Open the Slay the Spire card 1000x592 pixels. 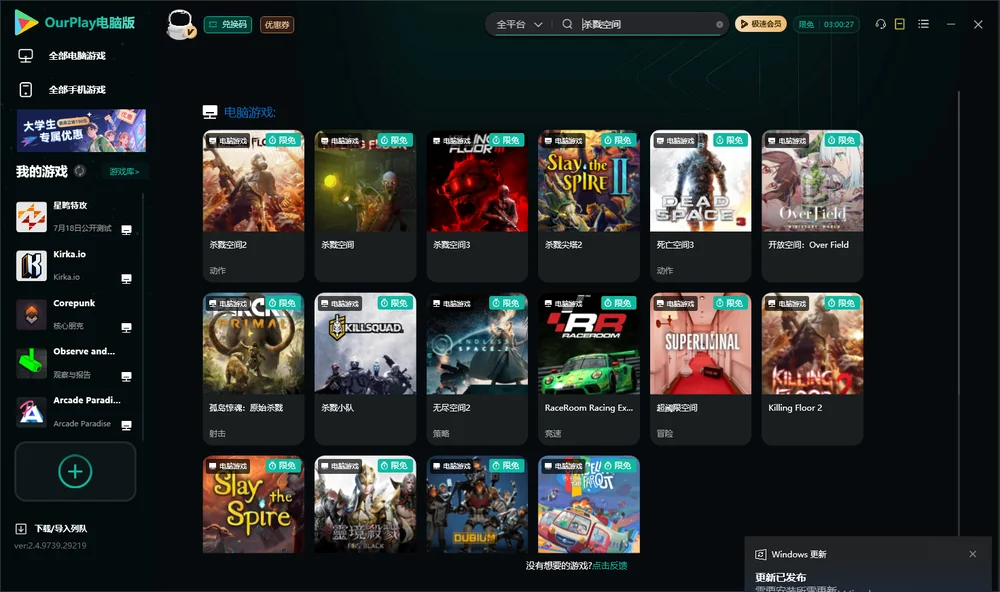point(253,504)
